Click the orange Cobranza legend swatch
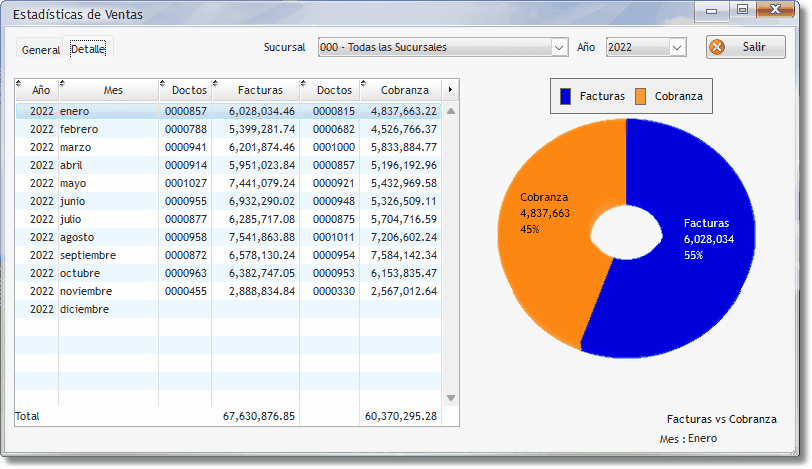 click(x=641, y=96)
